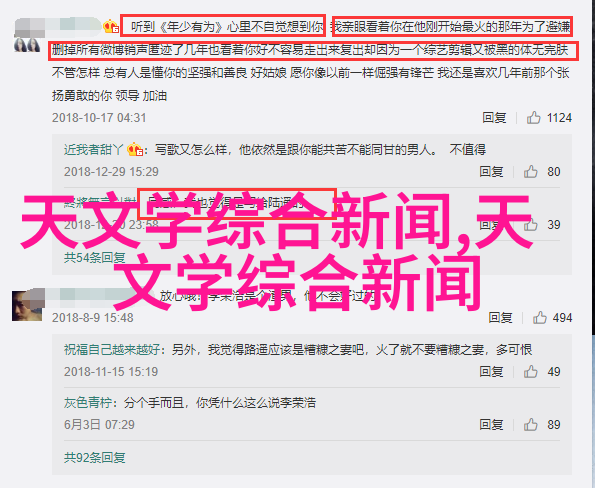Click crown badge next to 近我者甜丫
Viewport: 595px width, 488px height.
coord(134,150)
